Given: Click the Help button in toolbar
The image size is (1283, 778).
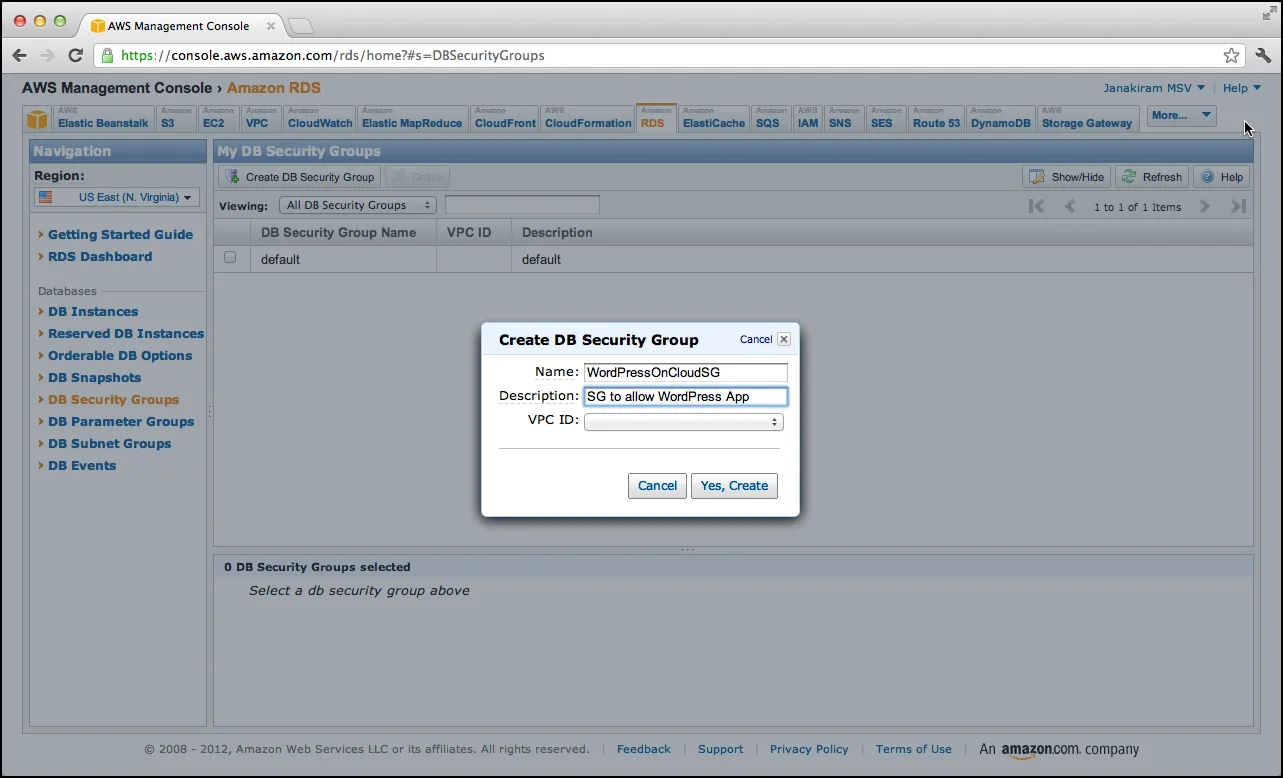Looking at the screenshot, I should (1221, 177).
